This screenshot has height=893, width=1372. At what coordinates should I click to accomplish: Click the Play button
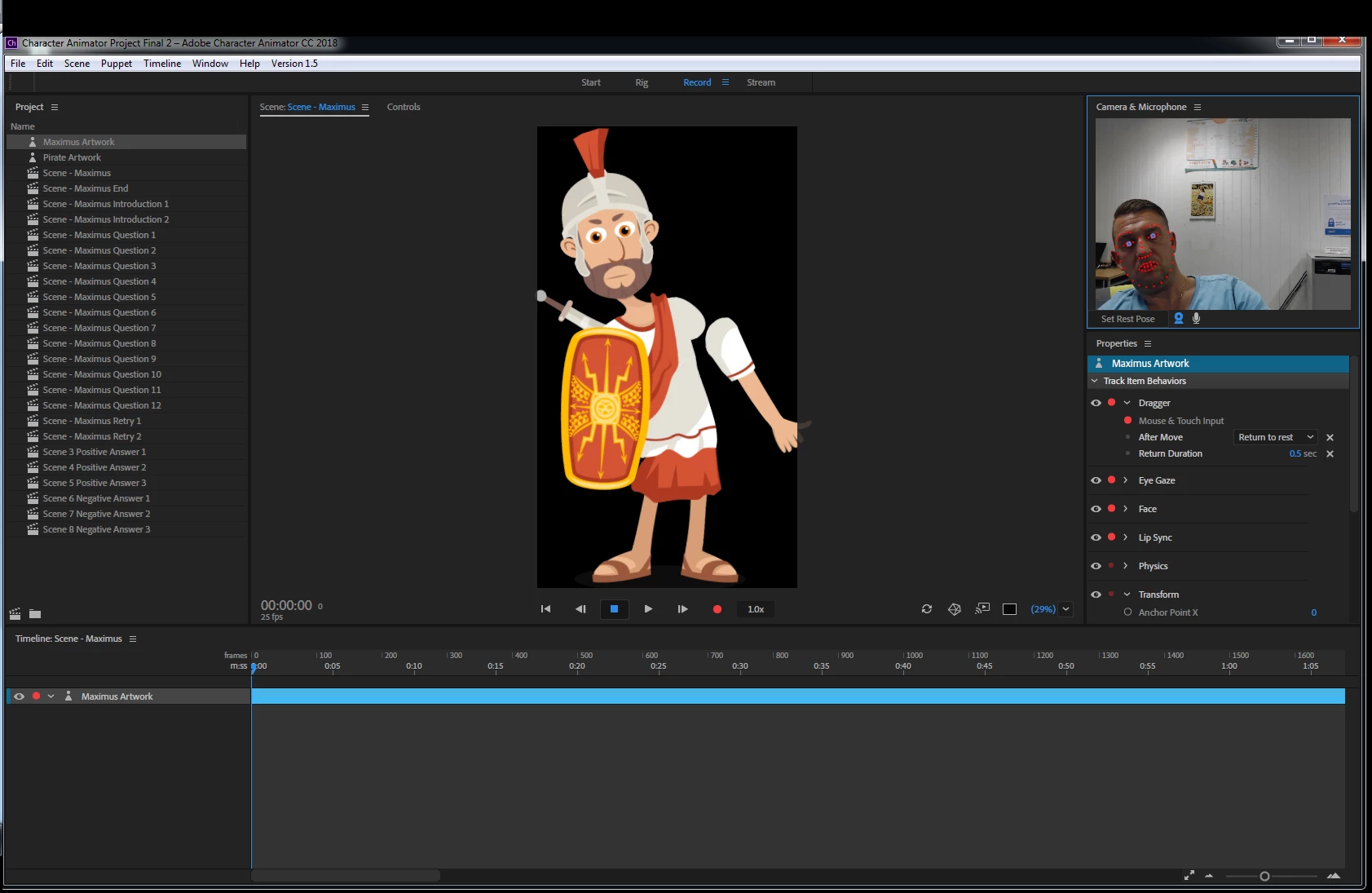(x=648, y=609)
